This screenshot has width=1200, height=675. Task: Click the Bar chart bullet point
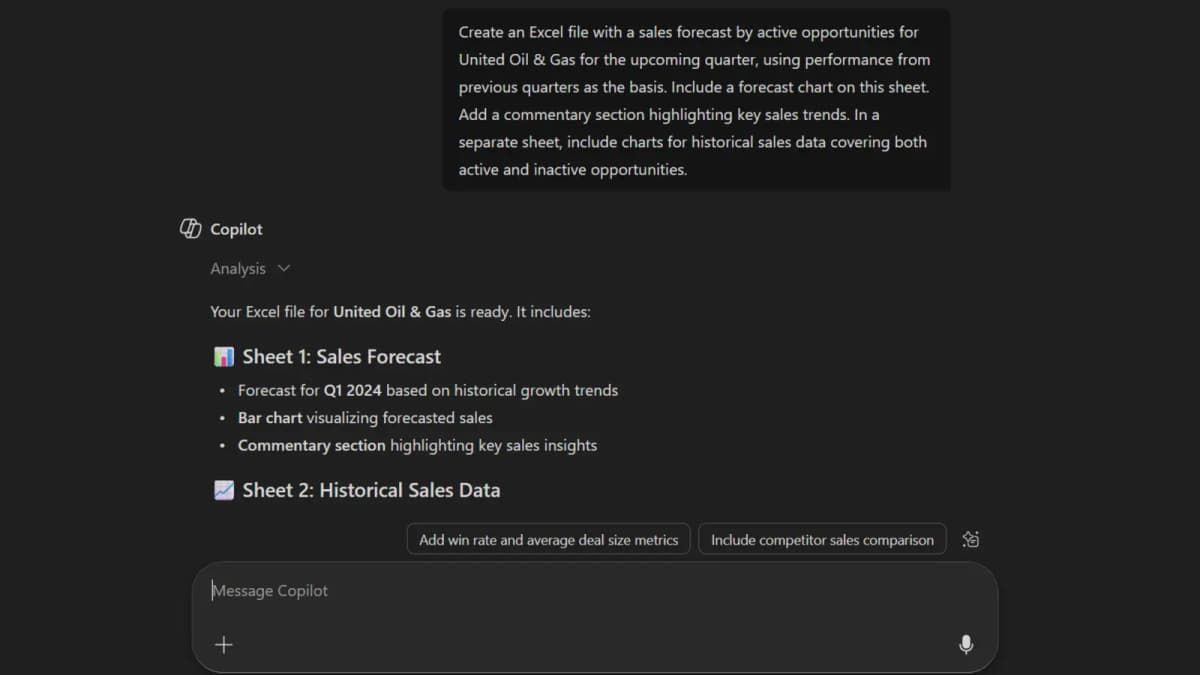click(364, 418)
